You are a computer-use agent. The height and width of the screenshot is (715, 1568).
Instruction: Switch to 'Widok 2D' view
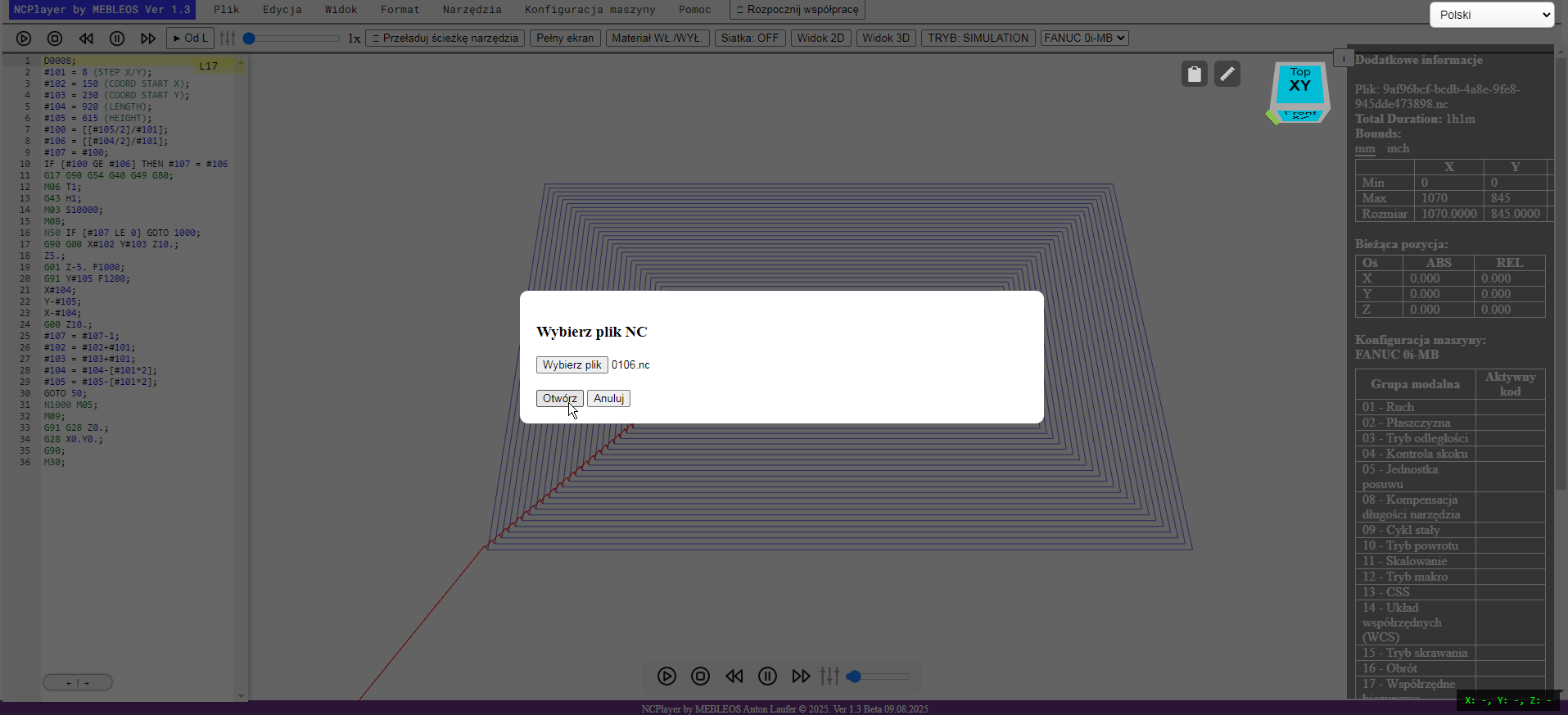(820, 38)
